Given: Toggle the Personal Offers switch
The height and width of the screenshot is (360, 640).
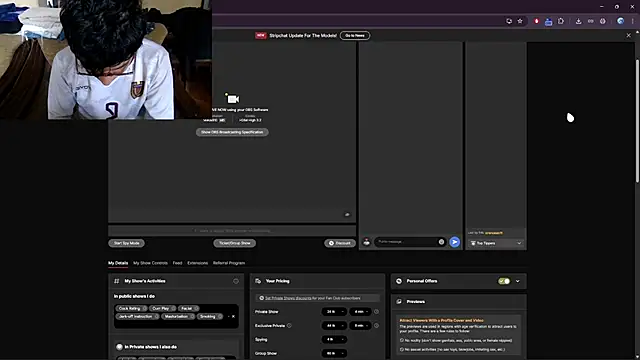Looking at the screenshot, I should [504, 281].
